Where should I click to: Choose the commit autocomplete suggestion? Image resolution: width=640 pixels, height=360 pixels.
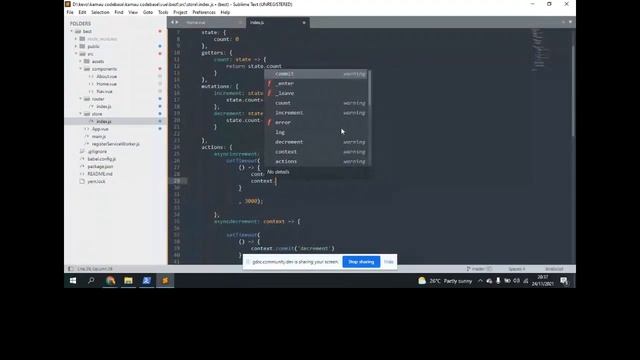317,74
